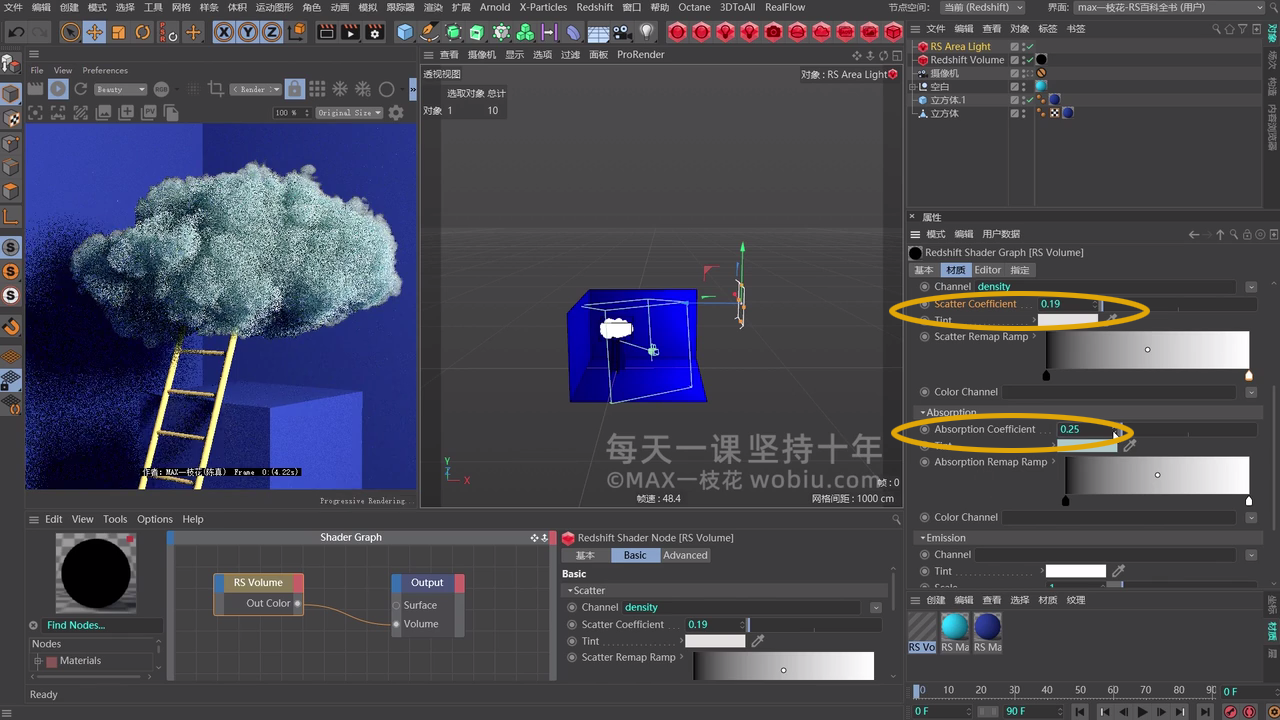Select the spline Pen tool
Screen dimensions: 1280x720
[x=429, y=32]
